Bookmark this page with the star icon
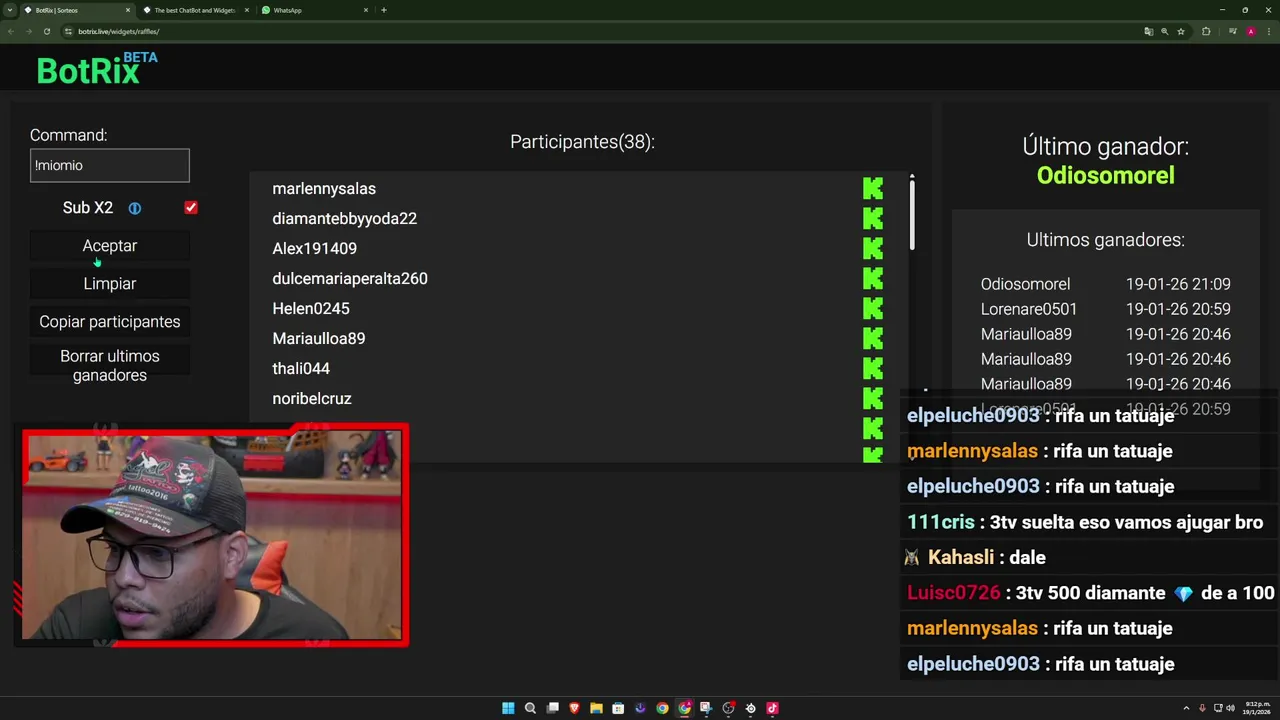 coord(1181,31)
